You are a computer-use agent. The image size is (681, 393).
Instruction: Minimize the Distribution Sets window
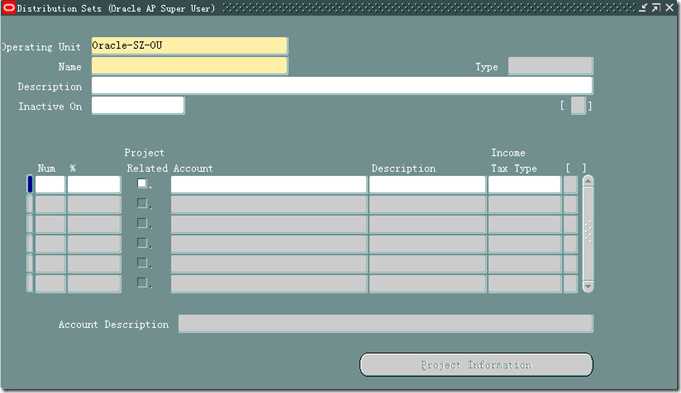pyautogui.click(x=643, y=8)
